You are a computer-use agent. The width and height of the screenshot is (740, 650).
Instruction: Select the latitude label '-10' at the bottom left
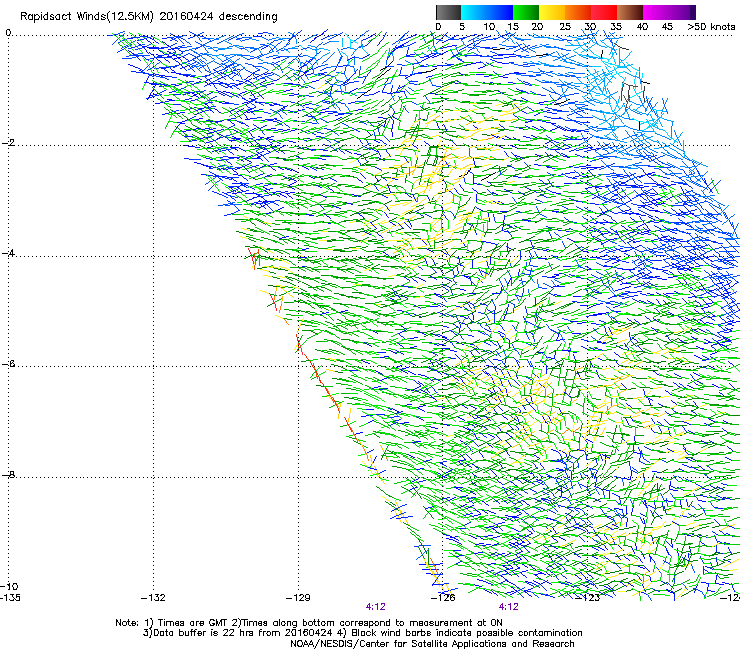(x=10, y=586)
